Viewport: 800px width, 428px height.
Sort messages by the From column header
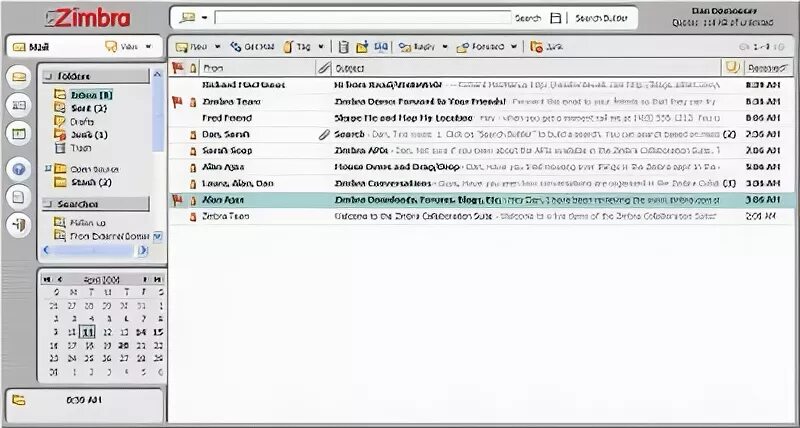tap(258, 68)
